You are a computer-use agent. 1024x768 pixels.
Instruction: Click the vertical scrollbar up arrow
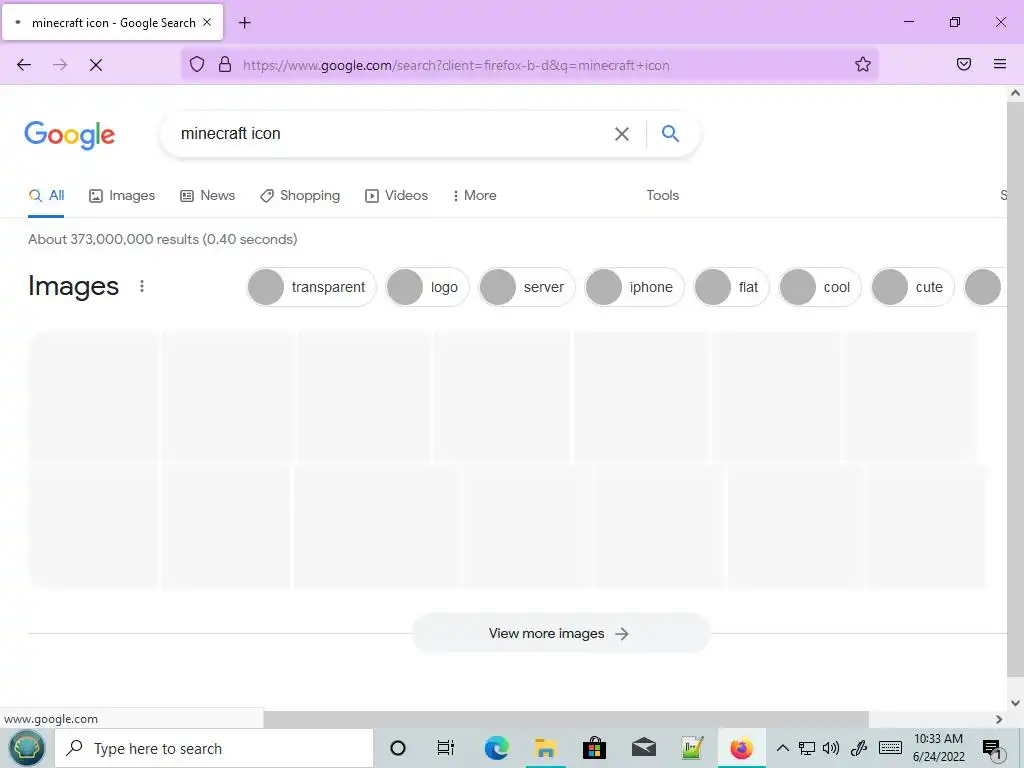click(x=1015, y=93)
